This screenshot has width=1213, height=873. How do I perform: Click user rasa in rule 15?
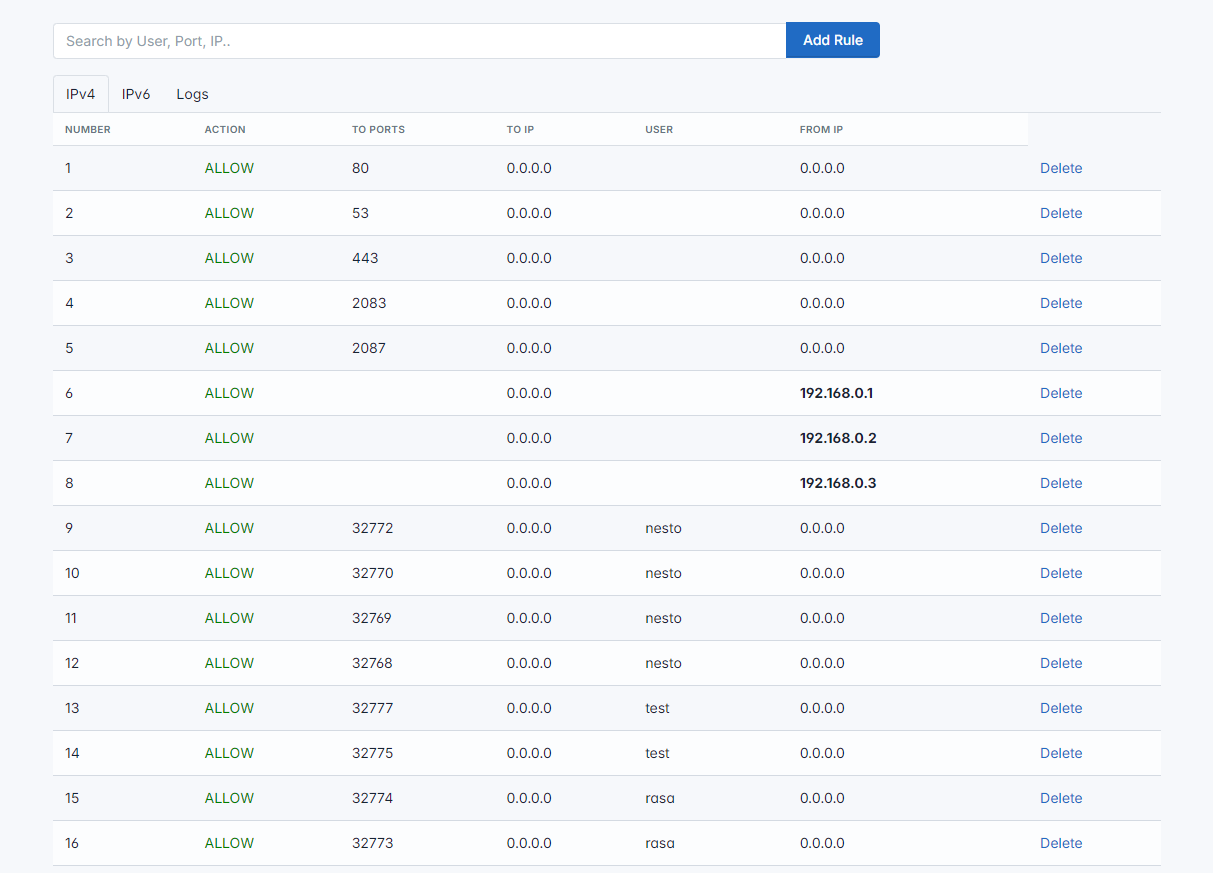pyautogui.click(x=660, y=798)
